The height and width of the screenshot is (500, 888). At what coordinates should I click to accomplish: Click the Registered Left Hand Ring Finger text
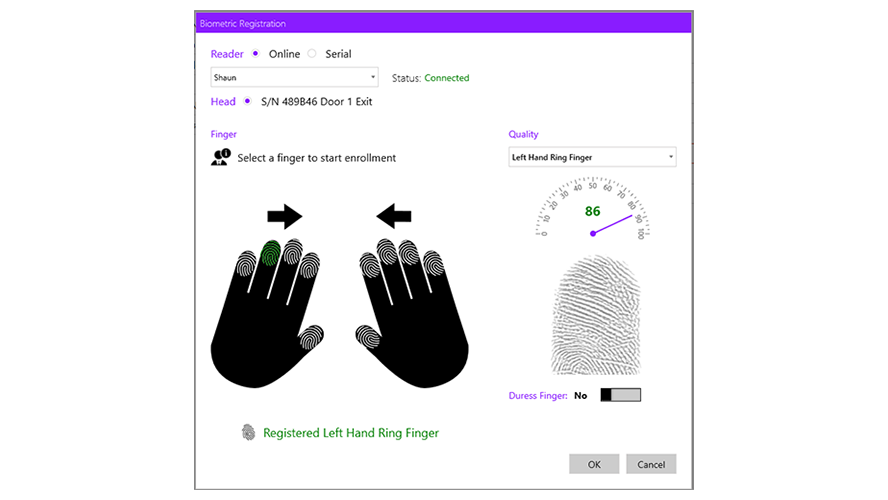tap(351, 433)
